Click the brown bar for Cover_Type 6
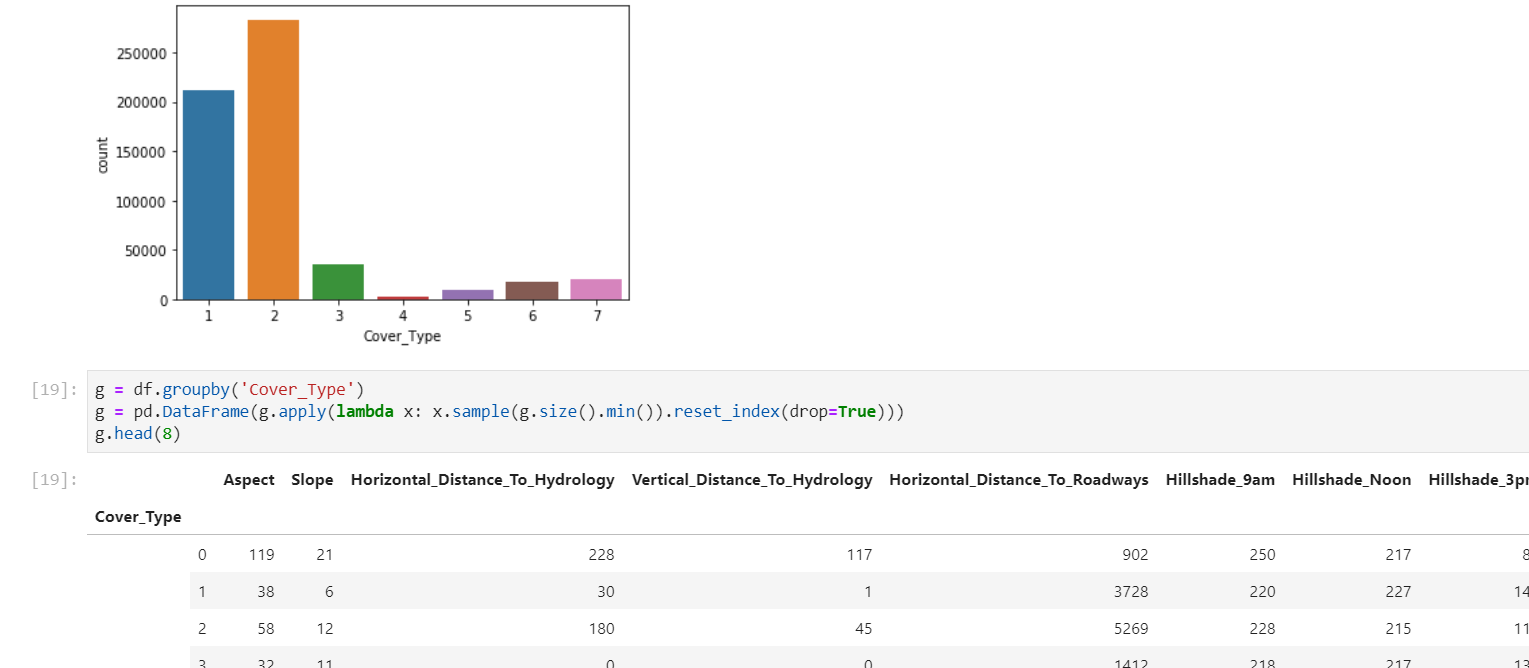 [532, 290]
